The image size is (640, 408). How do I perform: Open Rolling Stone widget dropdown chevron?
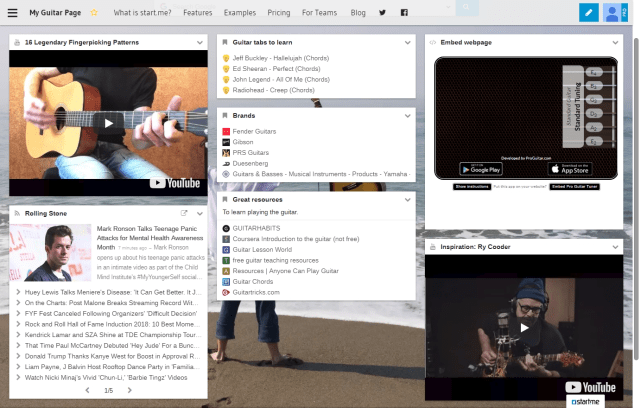pos(200,213)
